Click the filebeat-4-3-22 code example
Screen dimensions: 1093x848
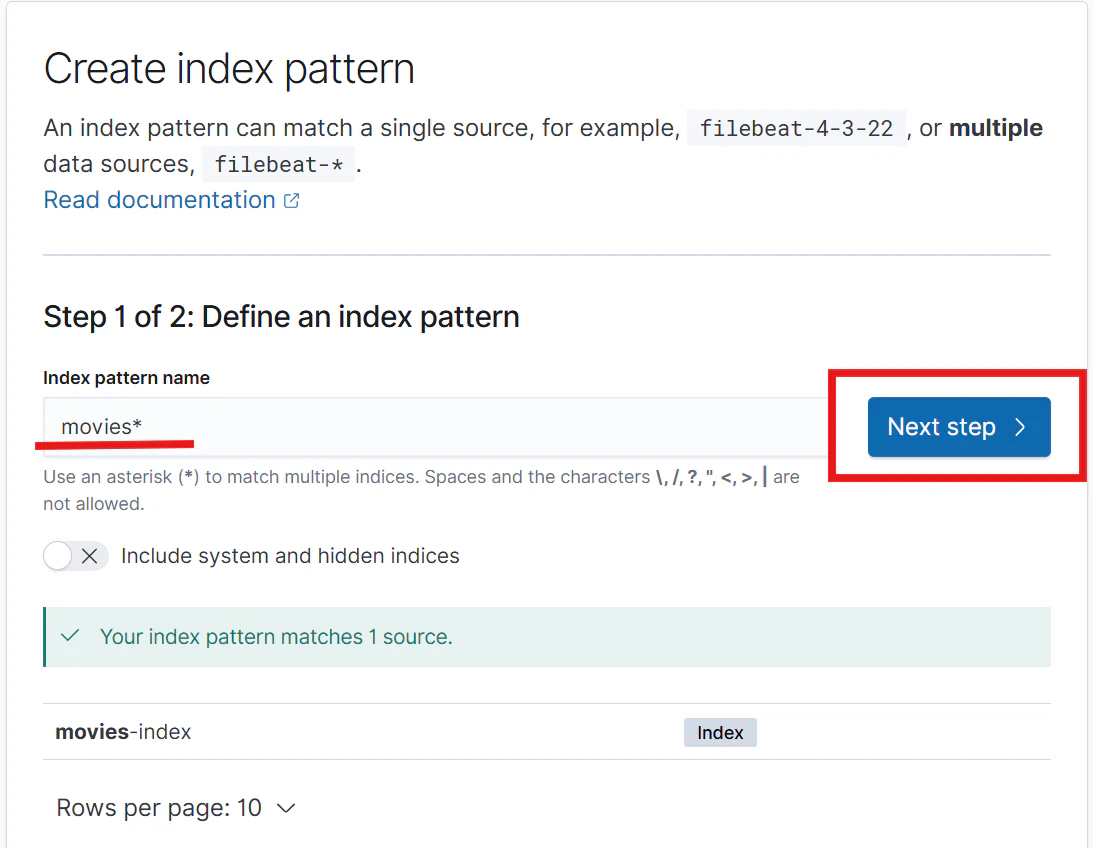click(x=796, y=128)
